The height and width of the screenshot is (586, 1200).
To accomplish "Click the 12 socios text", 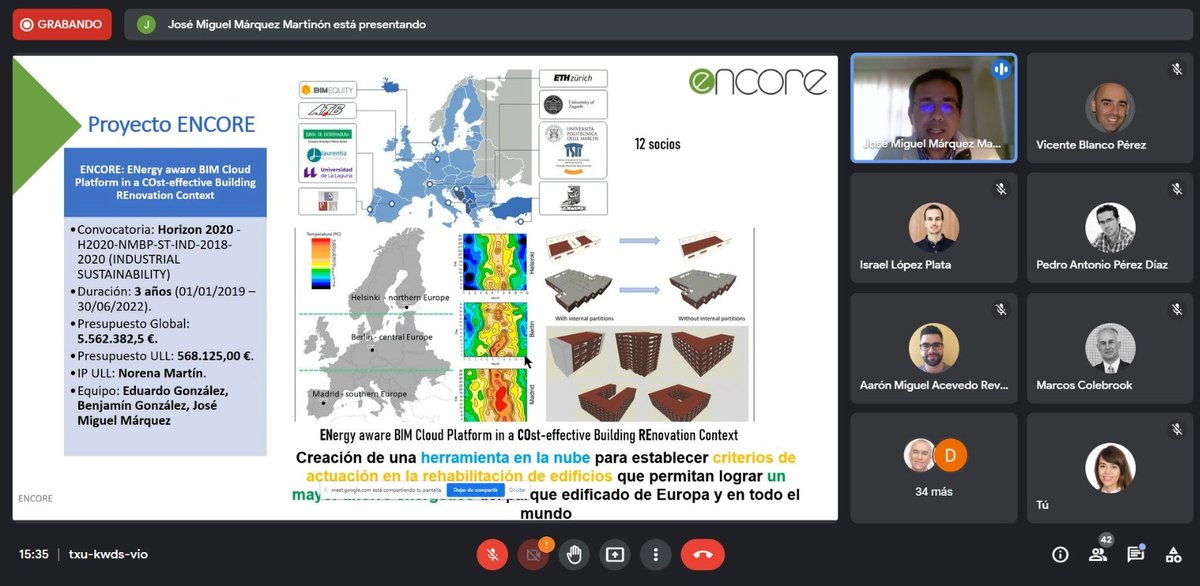I will tap(657, 144).
